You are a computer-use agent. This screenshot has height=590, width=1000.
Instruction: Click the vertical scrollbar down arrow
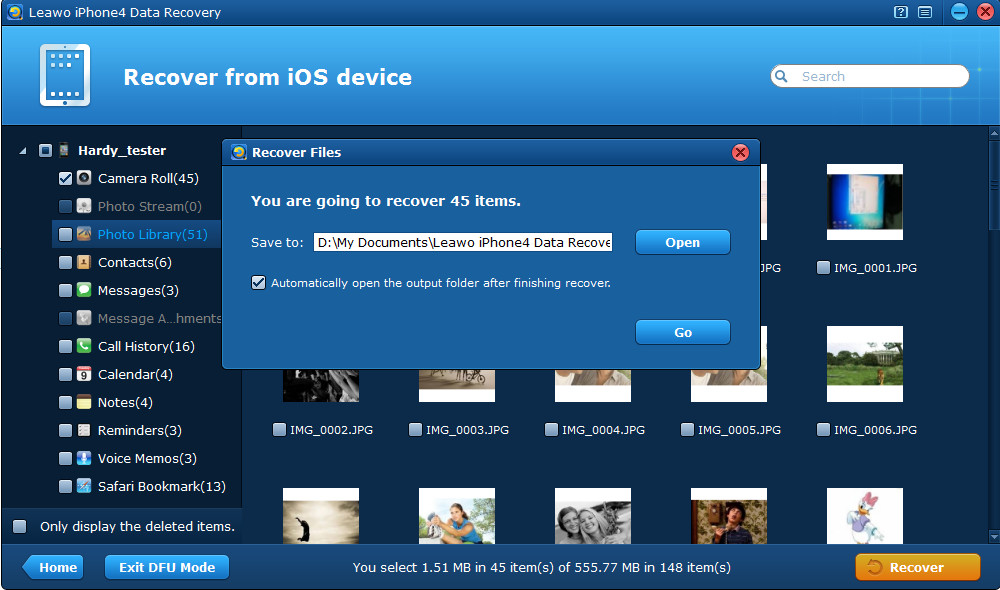pos(994,536)
